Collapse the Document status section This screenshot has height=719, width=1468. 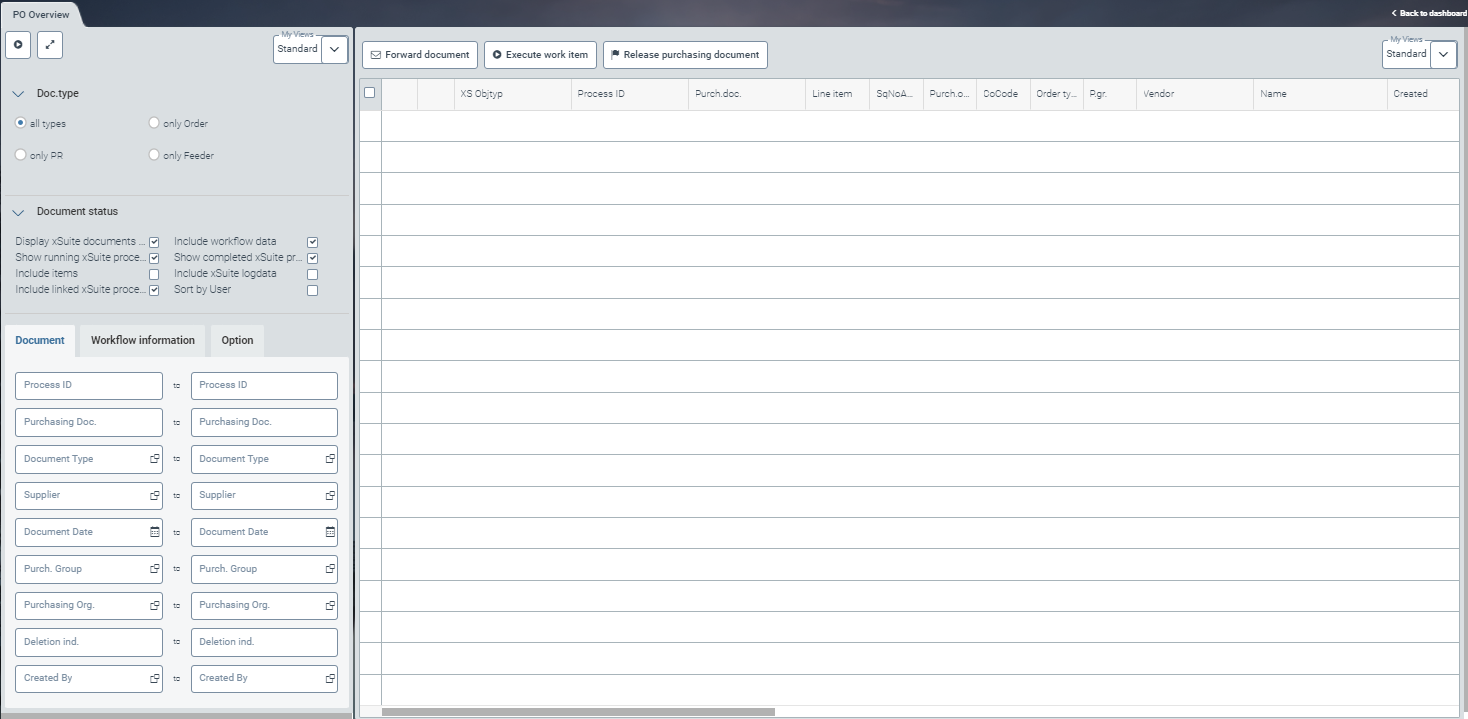(17, 211)
